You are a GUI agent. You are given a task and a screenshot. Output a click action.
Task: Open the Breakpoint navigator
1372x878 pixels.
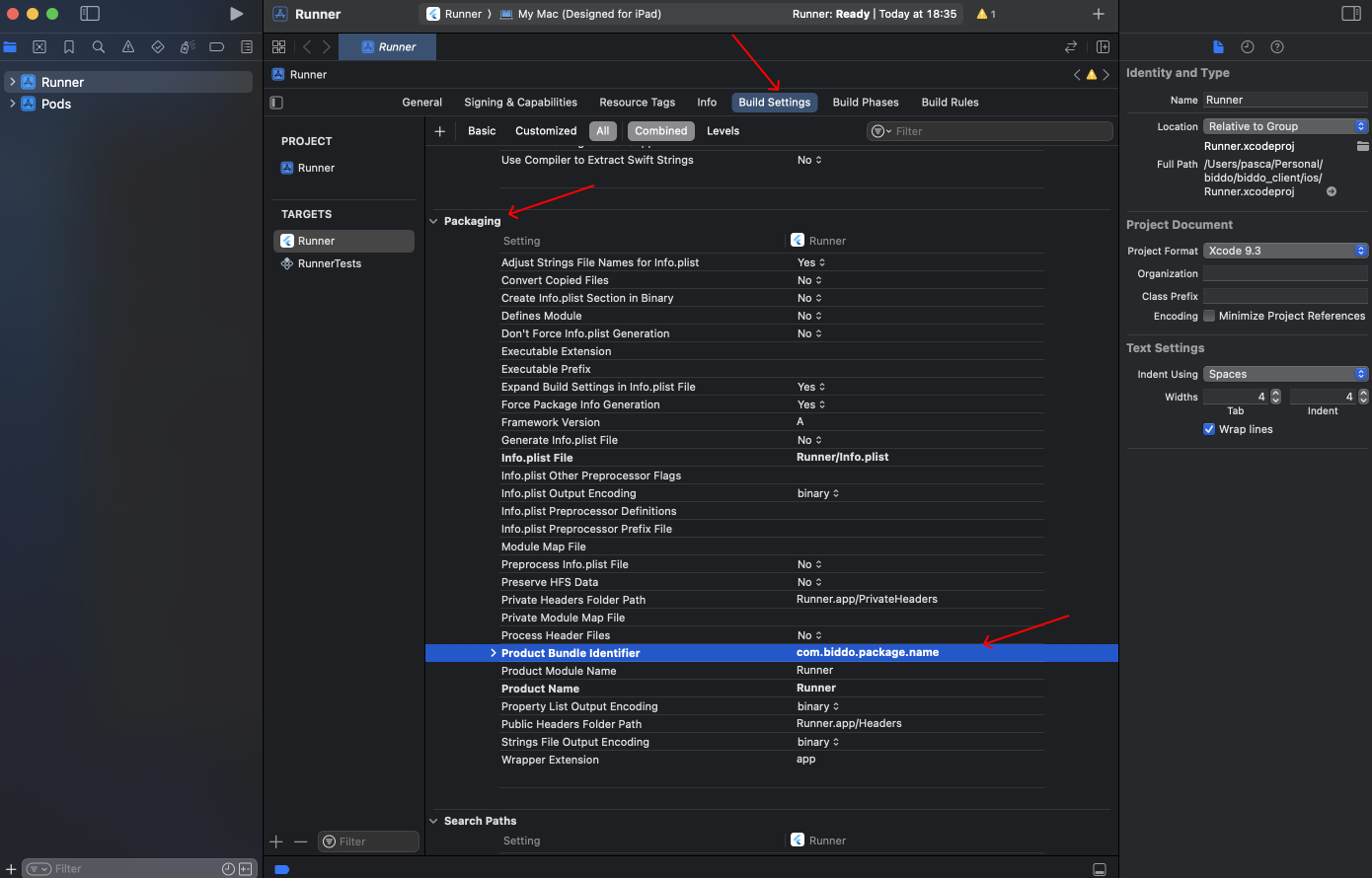pos(217,46)
